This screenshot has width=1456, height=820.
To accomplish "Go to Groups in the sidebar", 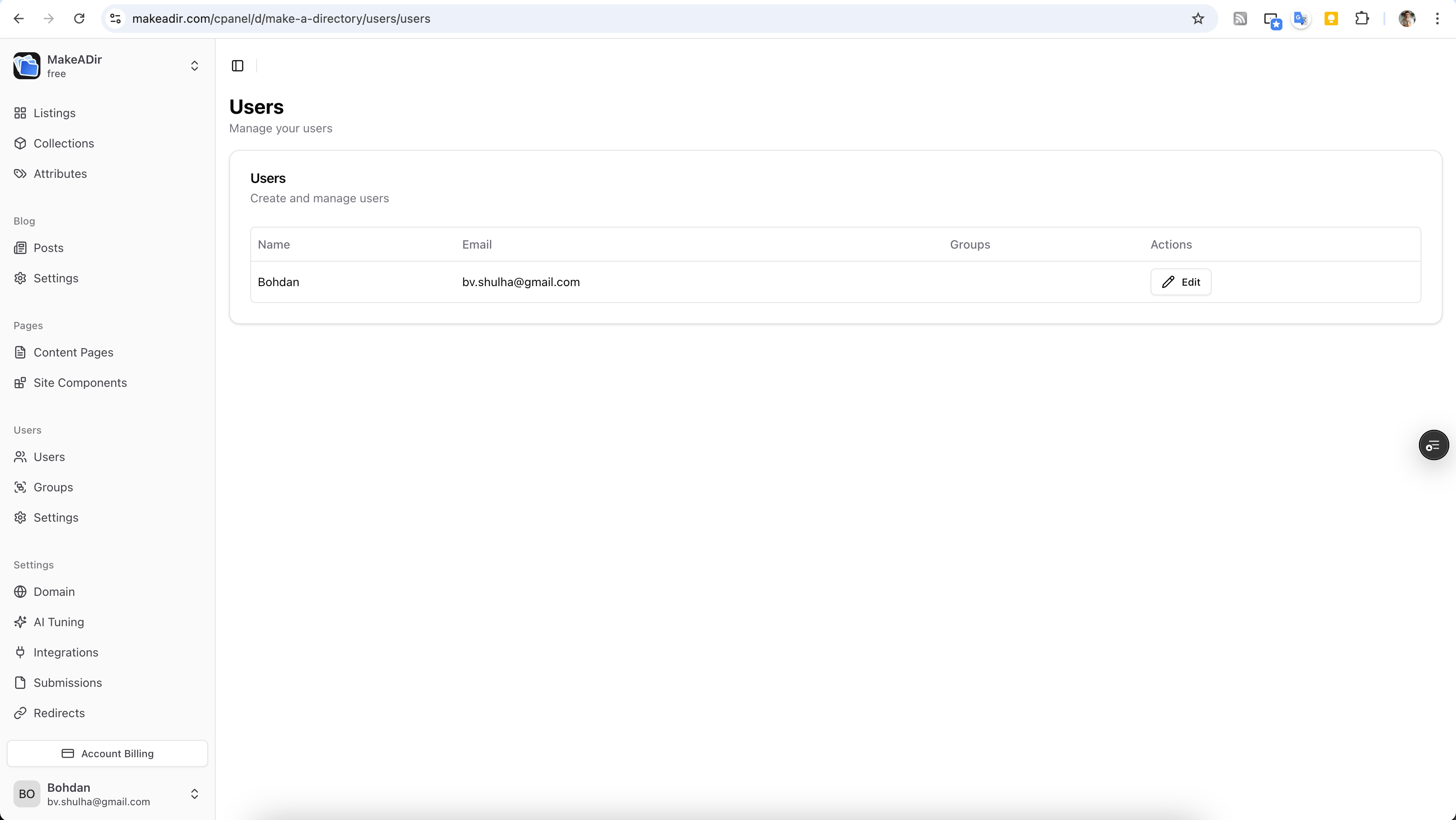I will click(x=53, y=487).
